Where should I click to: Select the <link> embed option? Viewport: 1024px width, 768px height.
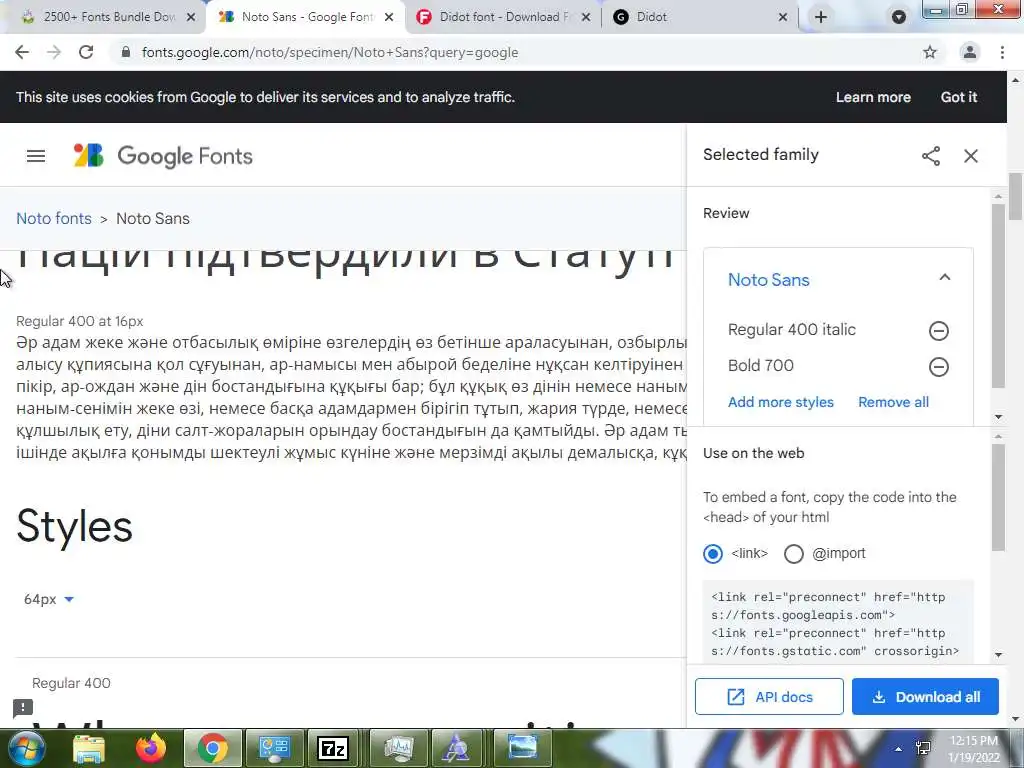[x=712, y=554]
